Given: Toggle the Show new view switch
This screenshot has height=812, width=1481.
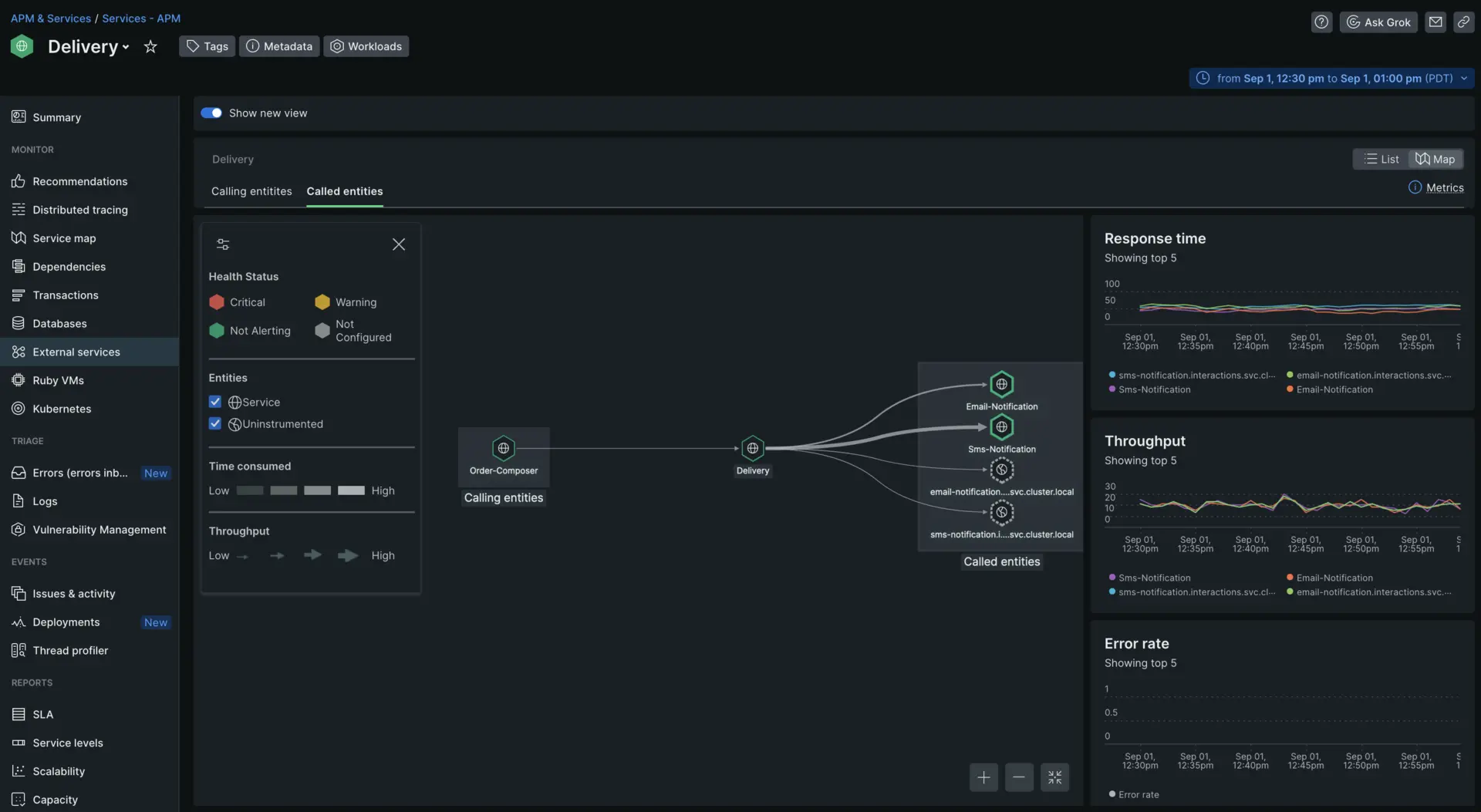Looking at the screenshot, I should pos(211,113).
